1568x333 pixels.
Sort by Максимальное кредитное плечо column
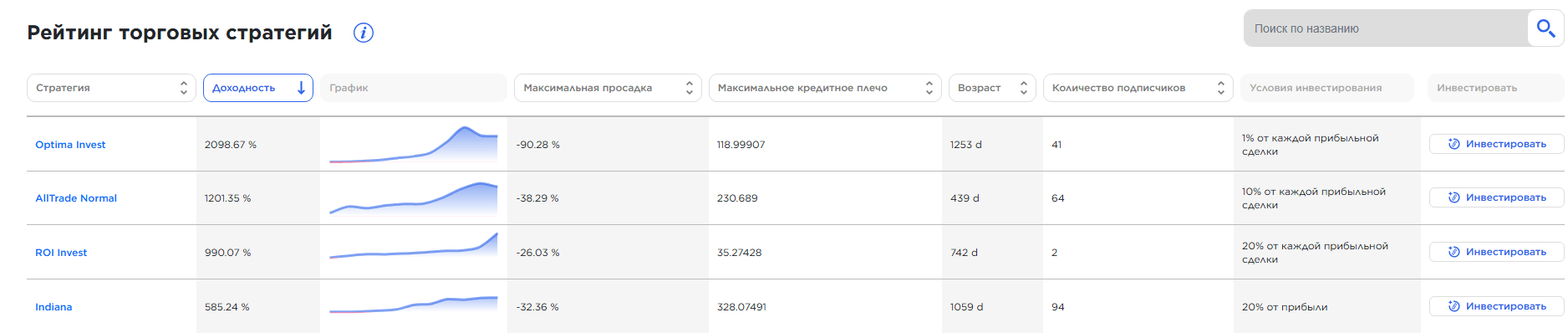[825, 88]
